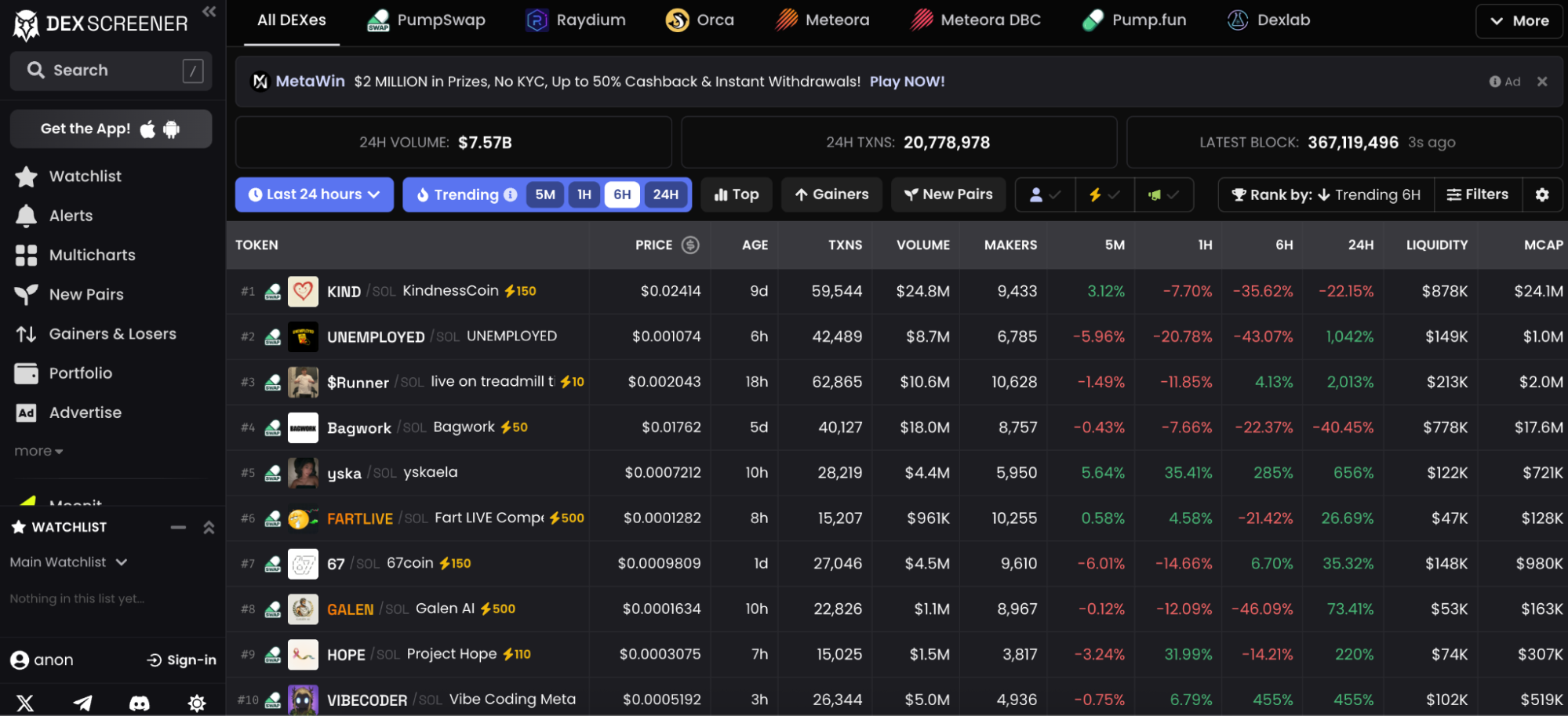
Task: Open Gainers & Losers arrows icon
Action: pos(26,334)
